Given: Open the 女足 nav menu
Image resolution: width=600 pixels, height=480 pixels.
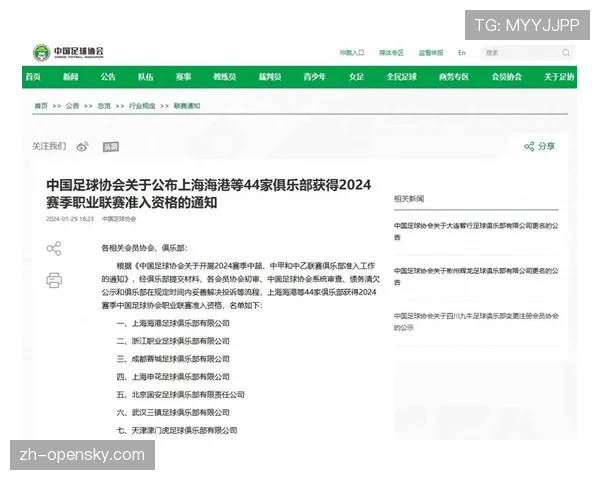Looking at the screenshot, I should pyautogui.click(x=356, y=77).
